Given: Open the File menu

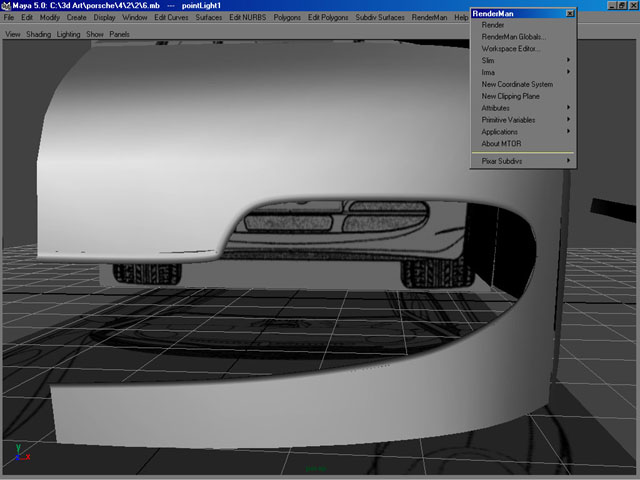Looking at the screenshot, I should [x=9, y=18].
